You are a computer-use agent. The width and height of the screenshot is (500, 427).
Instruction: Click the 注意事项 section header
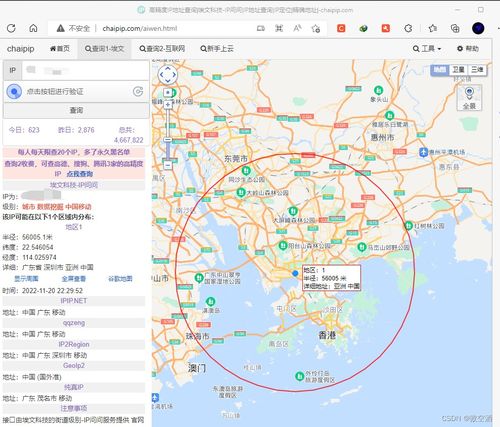coord(74,408)
